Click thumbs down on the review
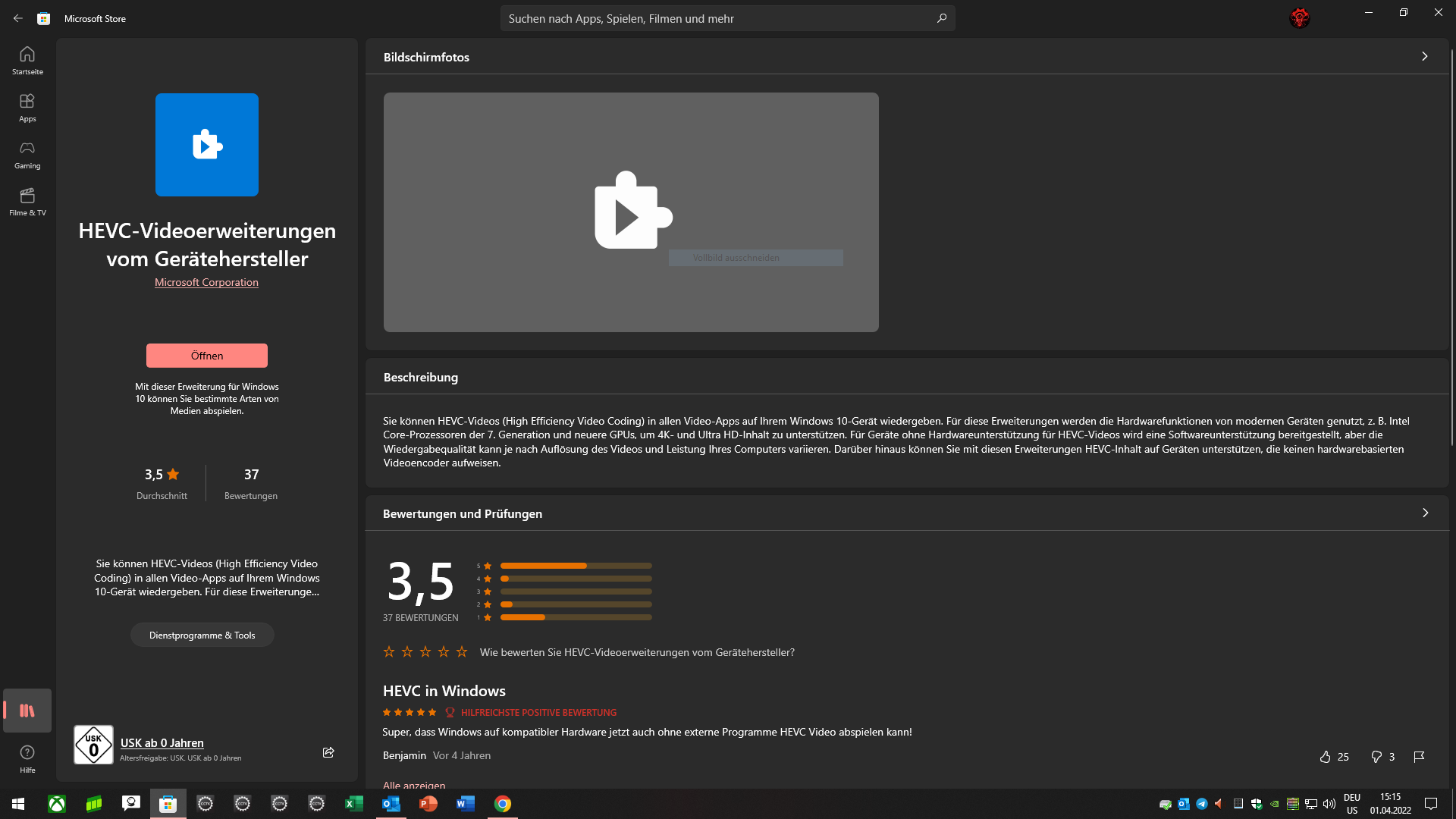1456x819 pixels. 1376,757
